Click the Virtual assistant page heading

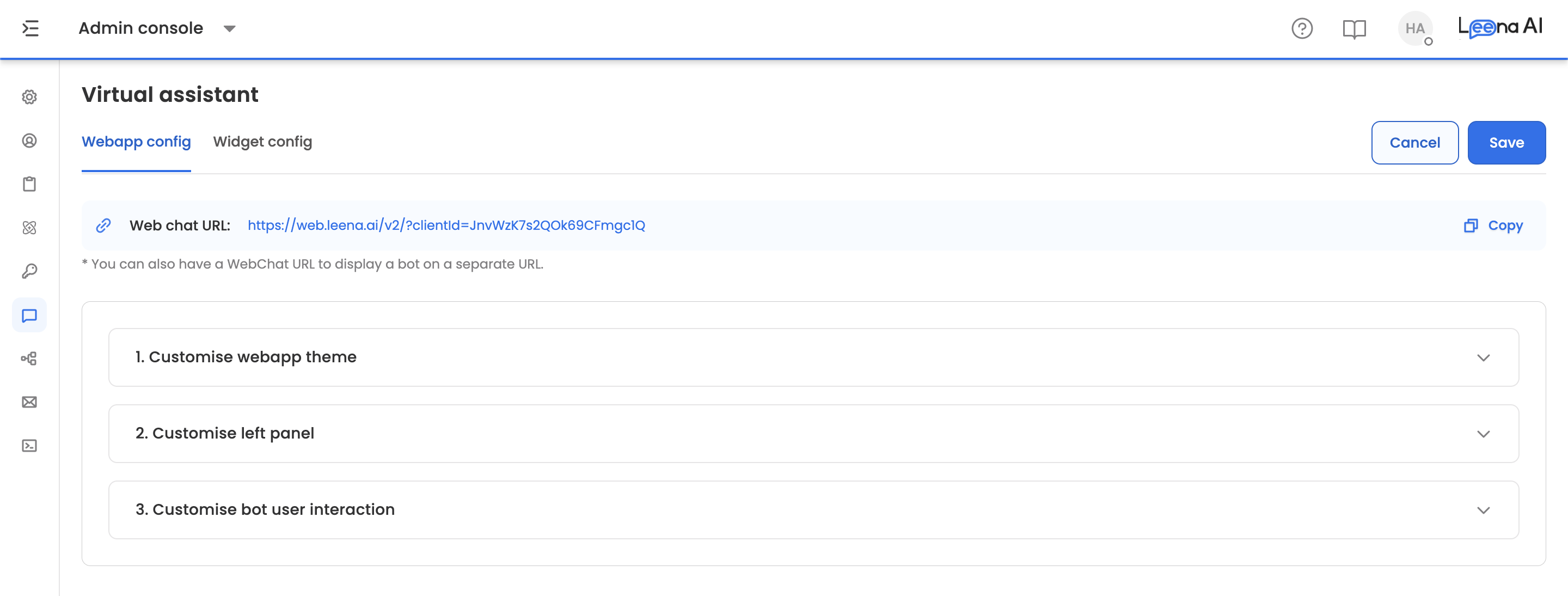[x=170, y=95]
